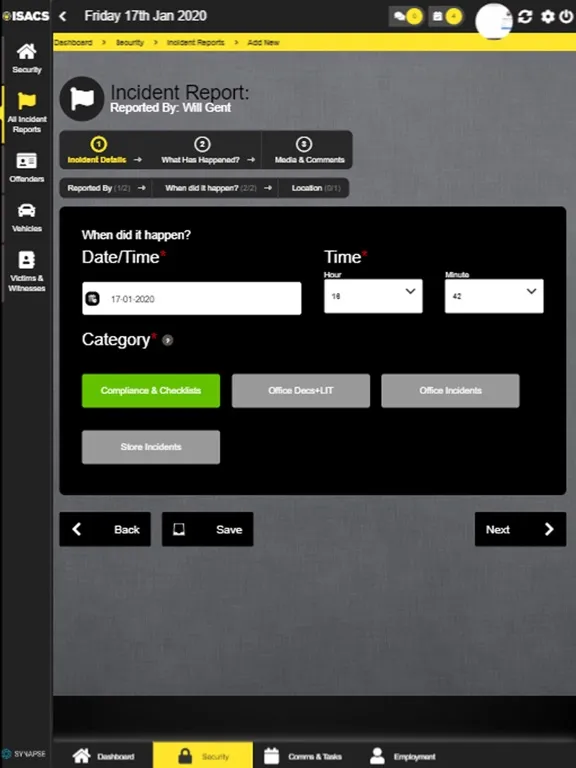Viewport: 576px width, 768px height.
Task: Click the power logout icon
Action: (x=567, y=17)
